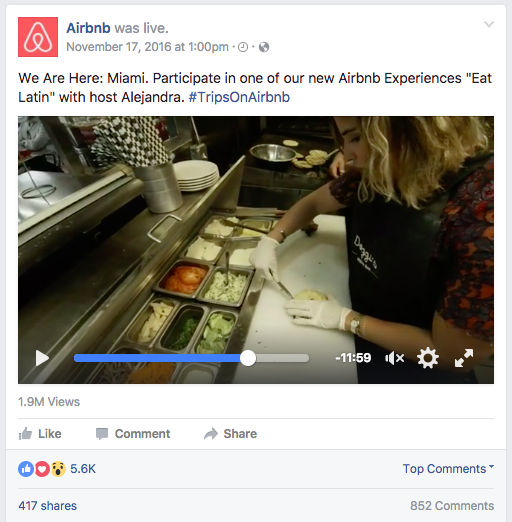
Task: View the 417 shares list
Action: click(x=48, y=506)
